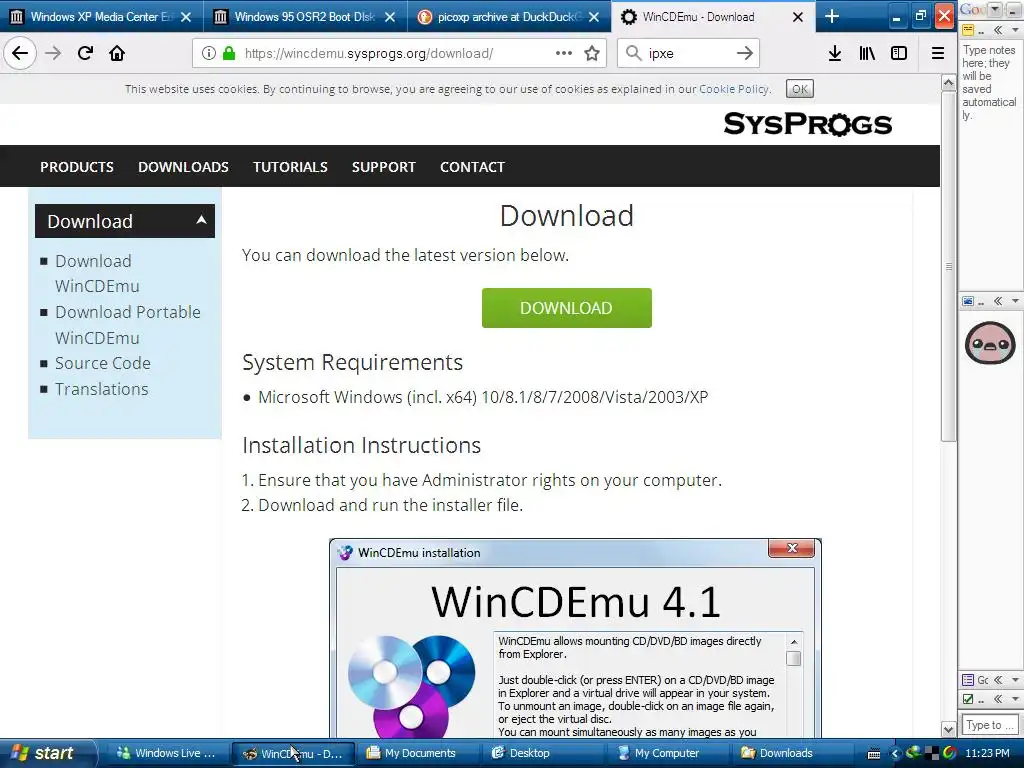Open the page actions three-dot menu

(x=564, y=53)
